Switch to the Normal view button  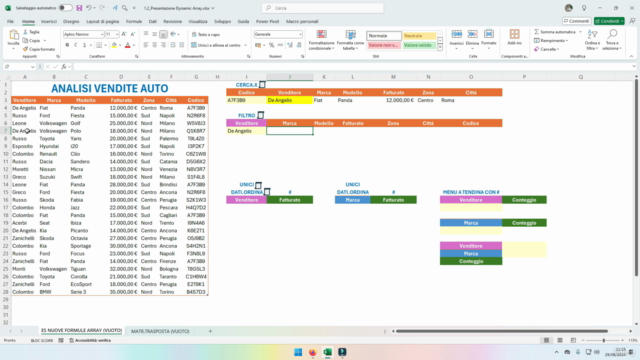[546, 340]
